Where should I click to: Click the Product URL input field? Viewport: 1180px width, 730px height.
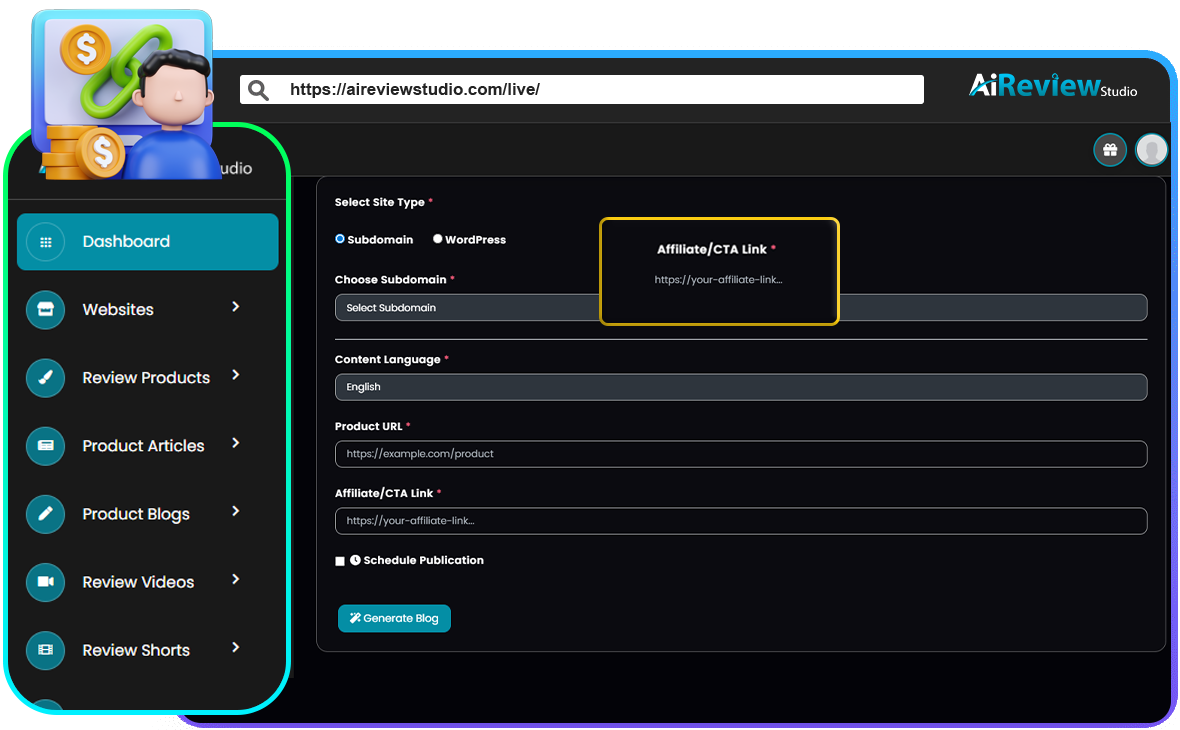[x=740, y=454]
